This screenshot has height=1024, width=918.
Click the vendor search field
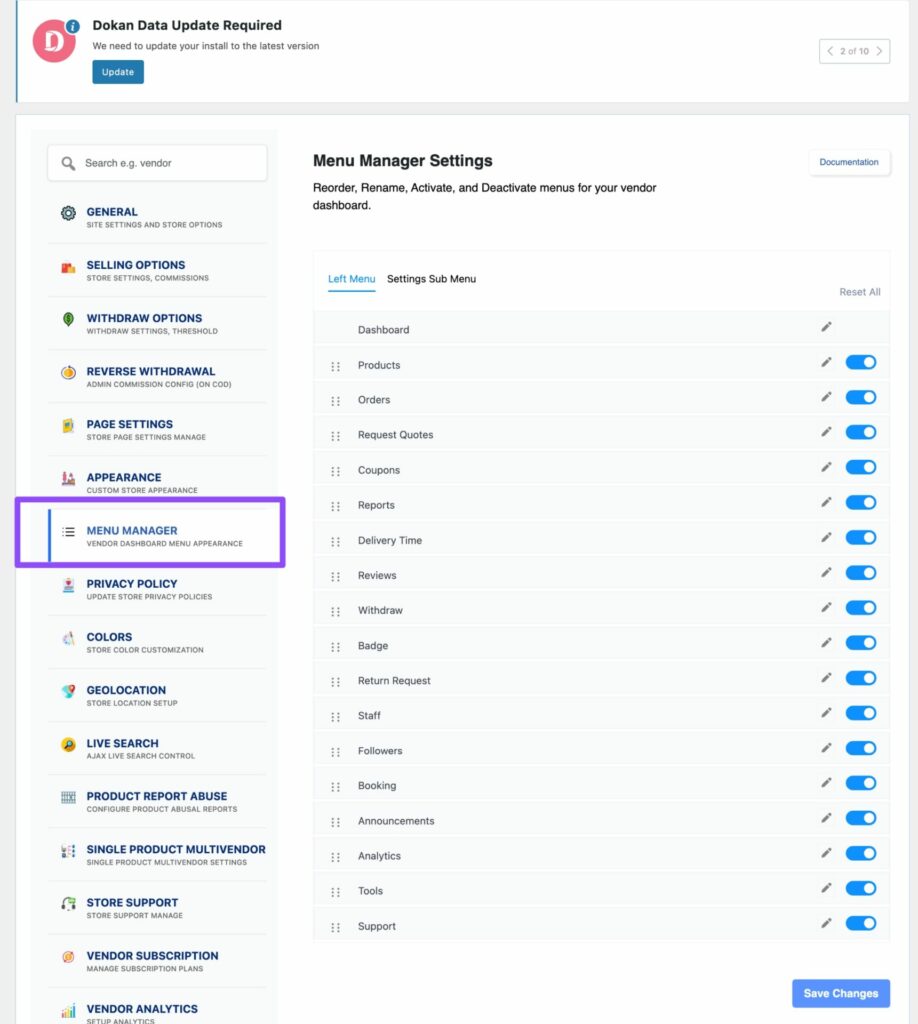[x=156, y=162]
